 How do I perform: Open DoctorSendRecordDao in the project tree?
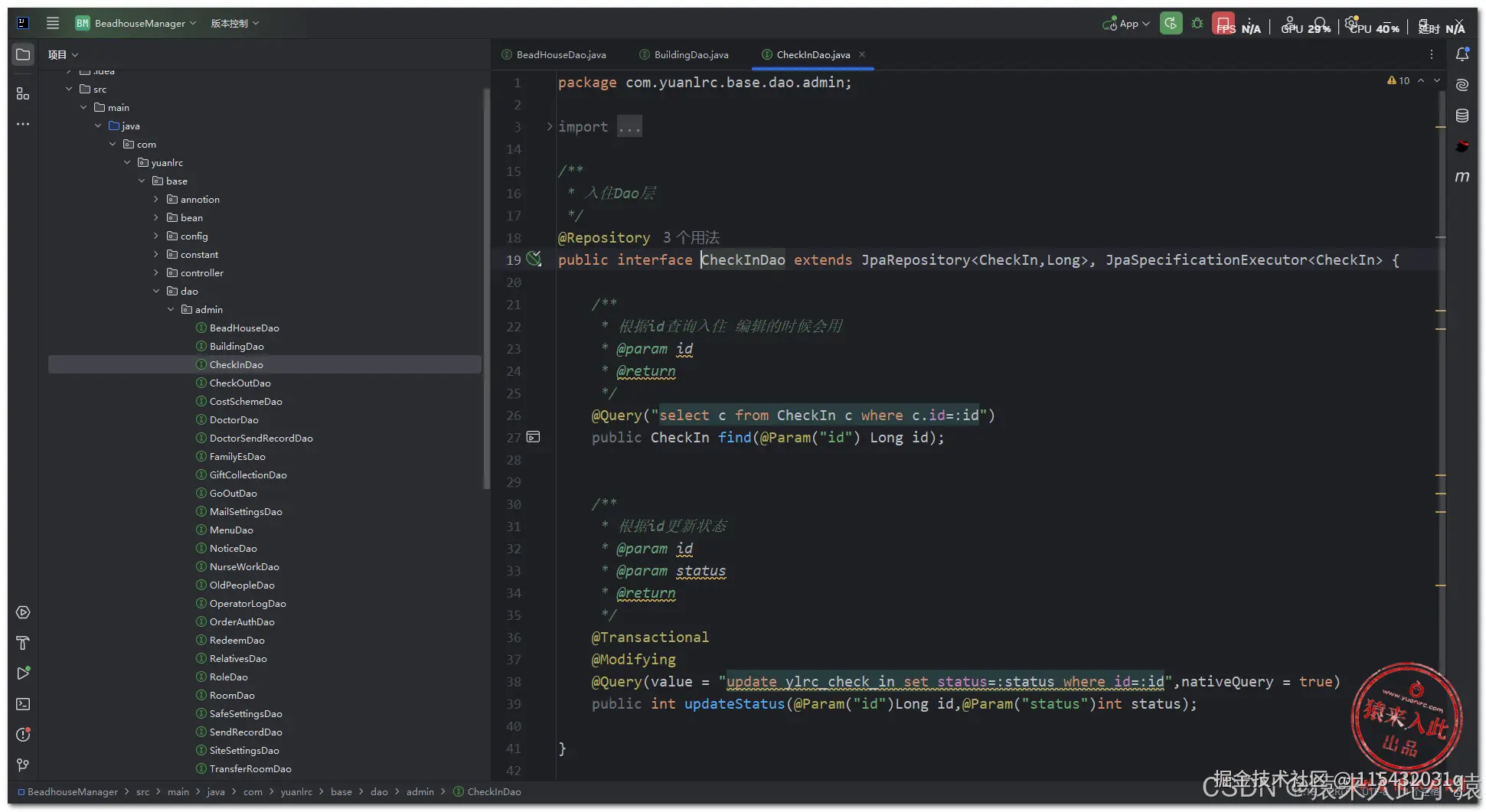[x=260, y=439]
